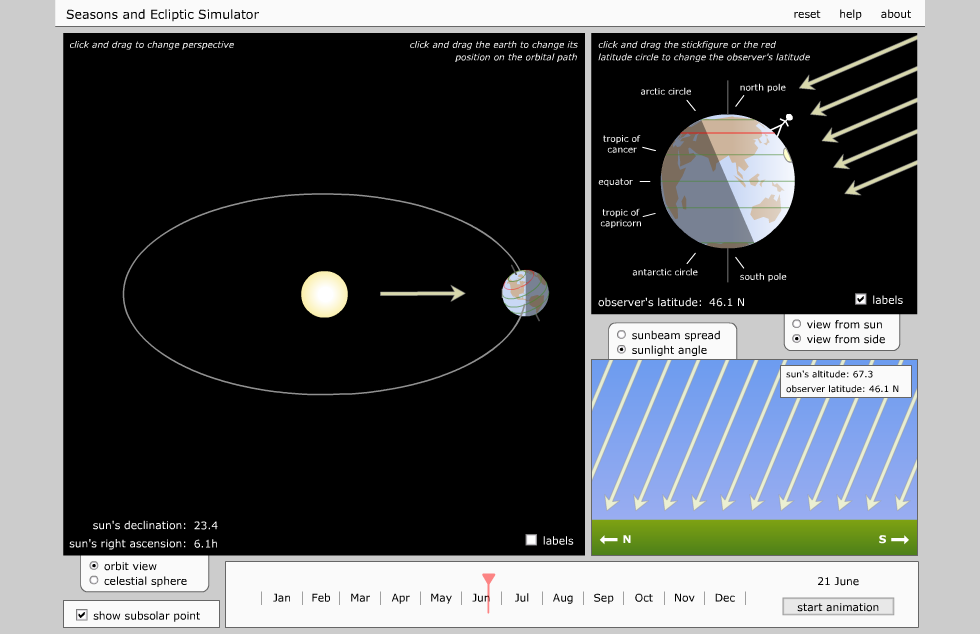Click the sun's right ascension value 6.1h
This screenshot has width=980, height=634.
coord(206,543)
